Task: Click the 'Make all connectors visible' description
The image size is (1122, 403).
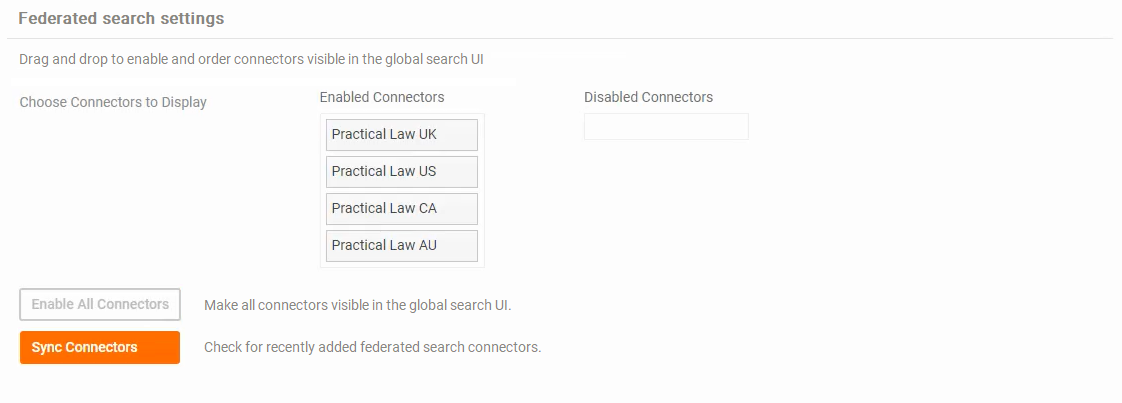Action: (357, 305)
